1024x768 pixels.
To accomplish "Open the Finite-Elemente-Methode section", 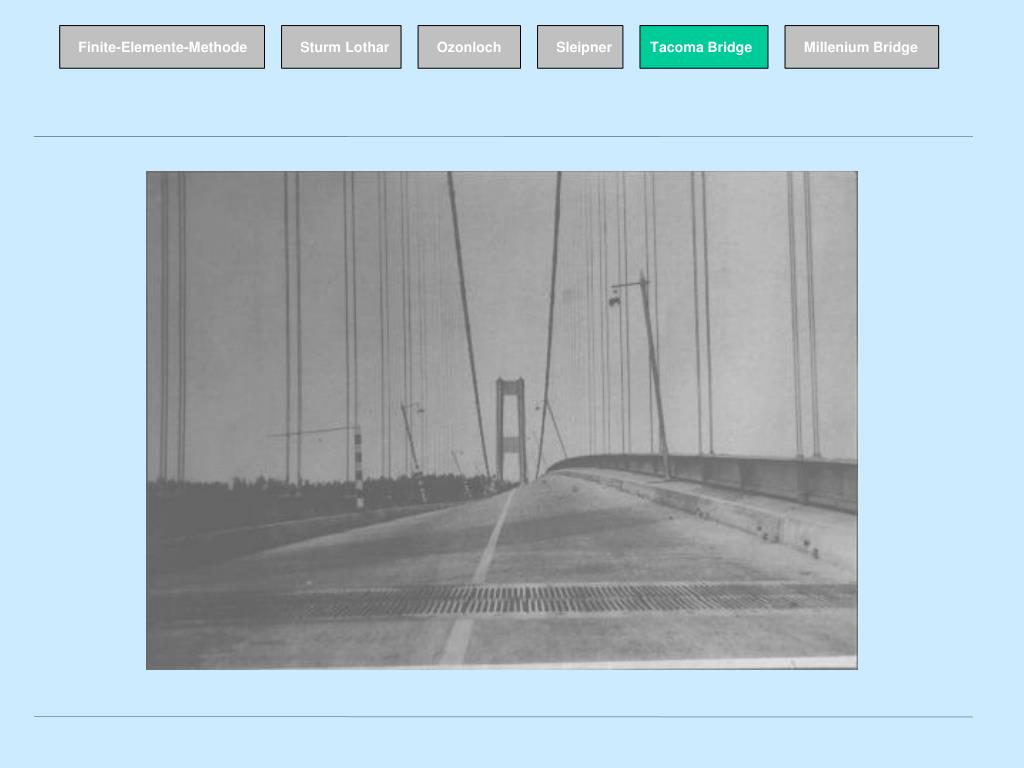I will pyautogui.click(x=162, y=47).
